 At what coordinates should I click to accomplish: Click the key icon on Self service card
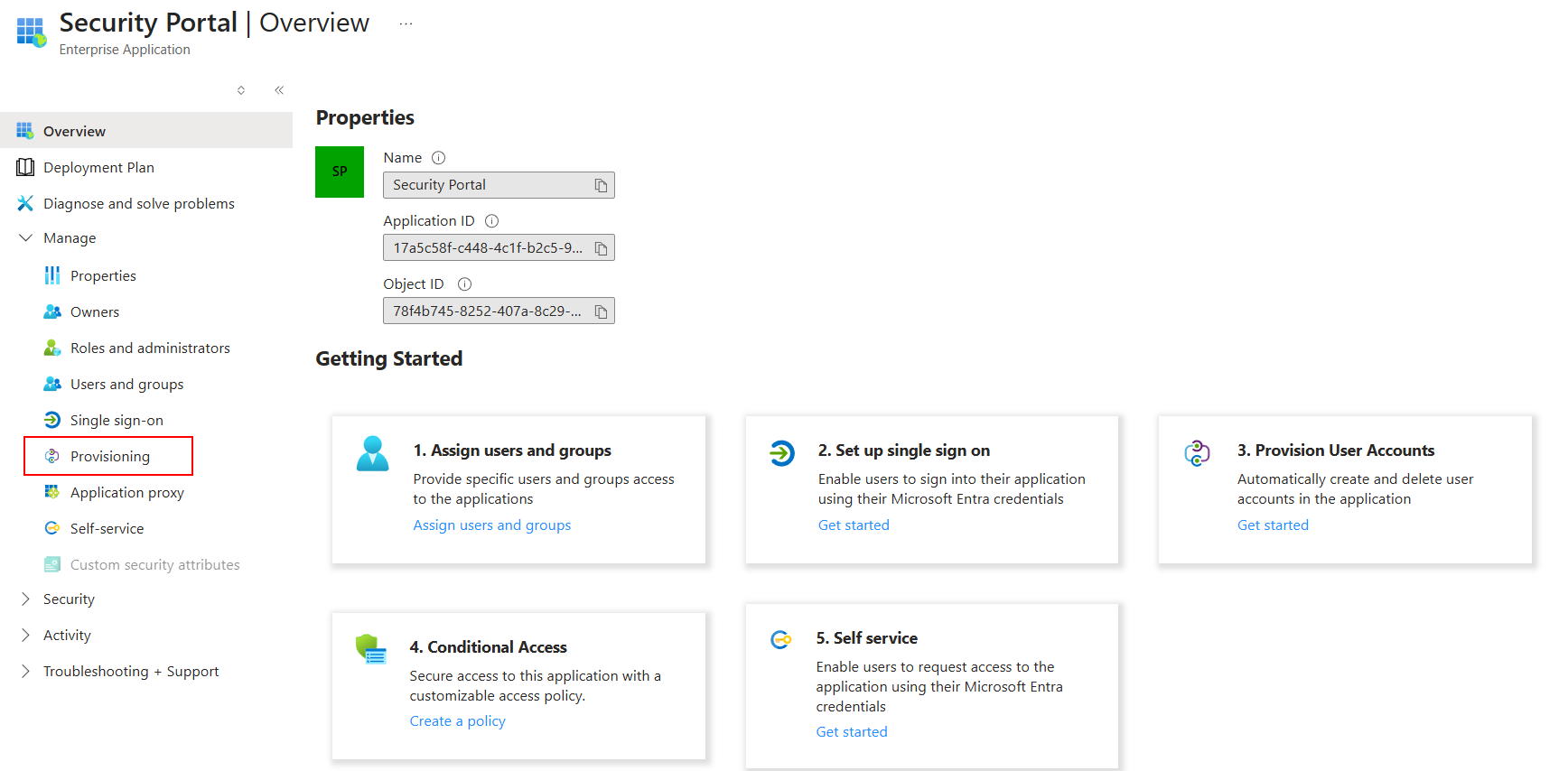(781, 640)
